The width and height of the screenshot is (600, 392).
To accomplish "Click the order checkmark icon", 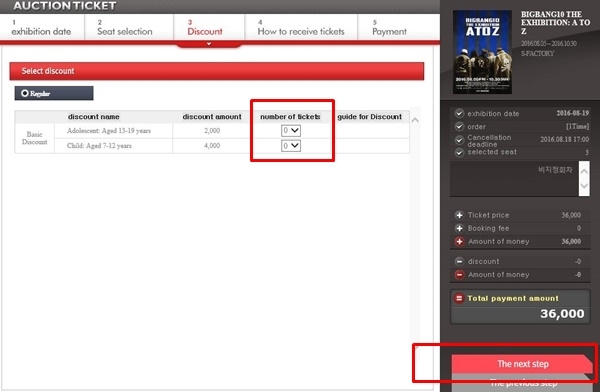I will [459, 126].
